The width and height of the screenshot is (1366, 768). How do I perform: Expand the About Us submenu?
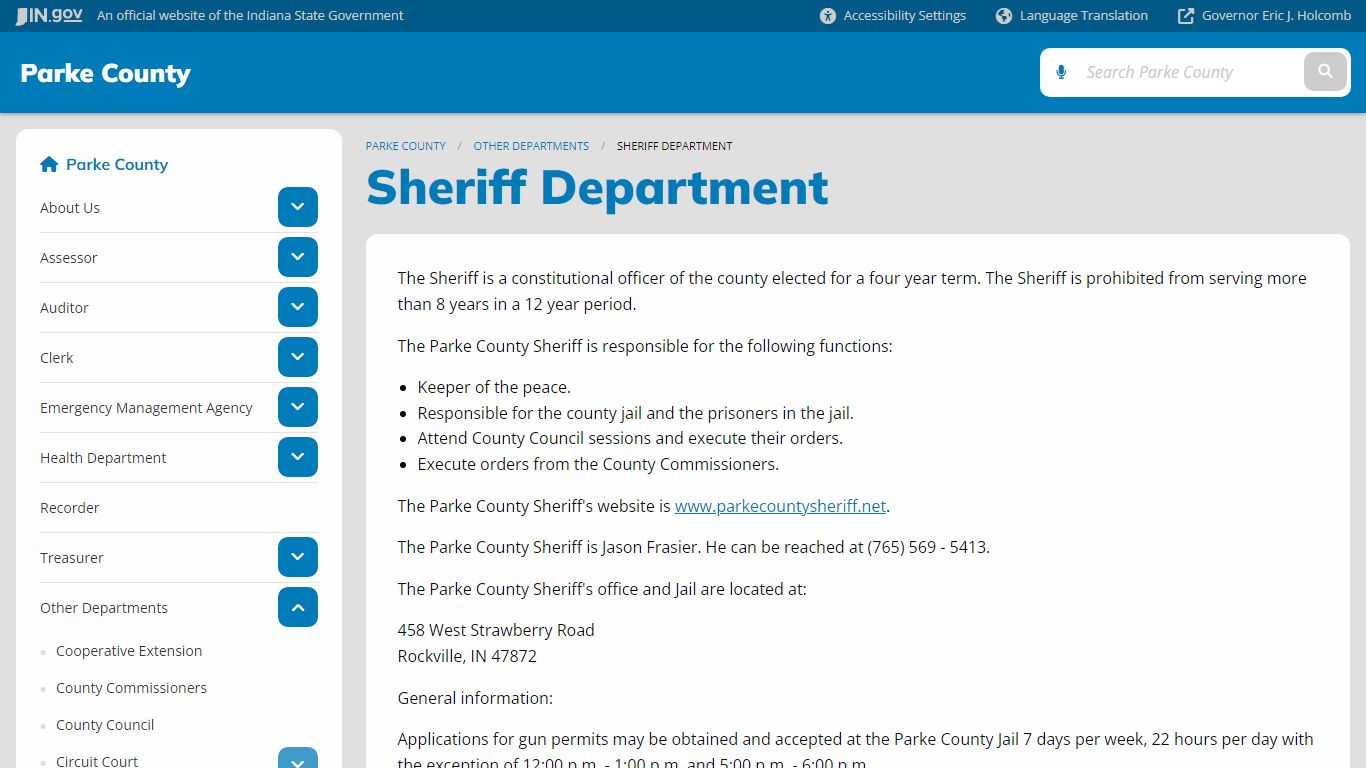(298, 207)
